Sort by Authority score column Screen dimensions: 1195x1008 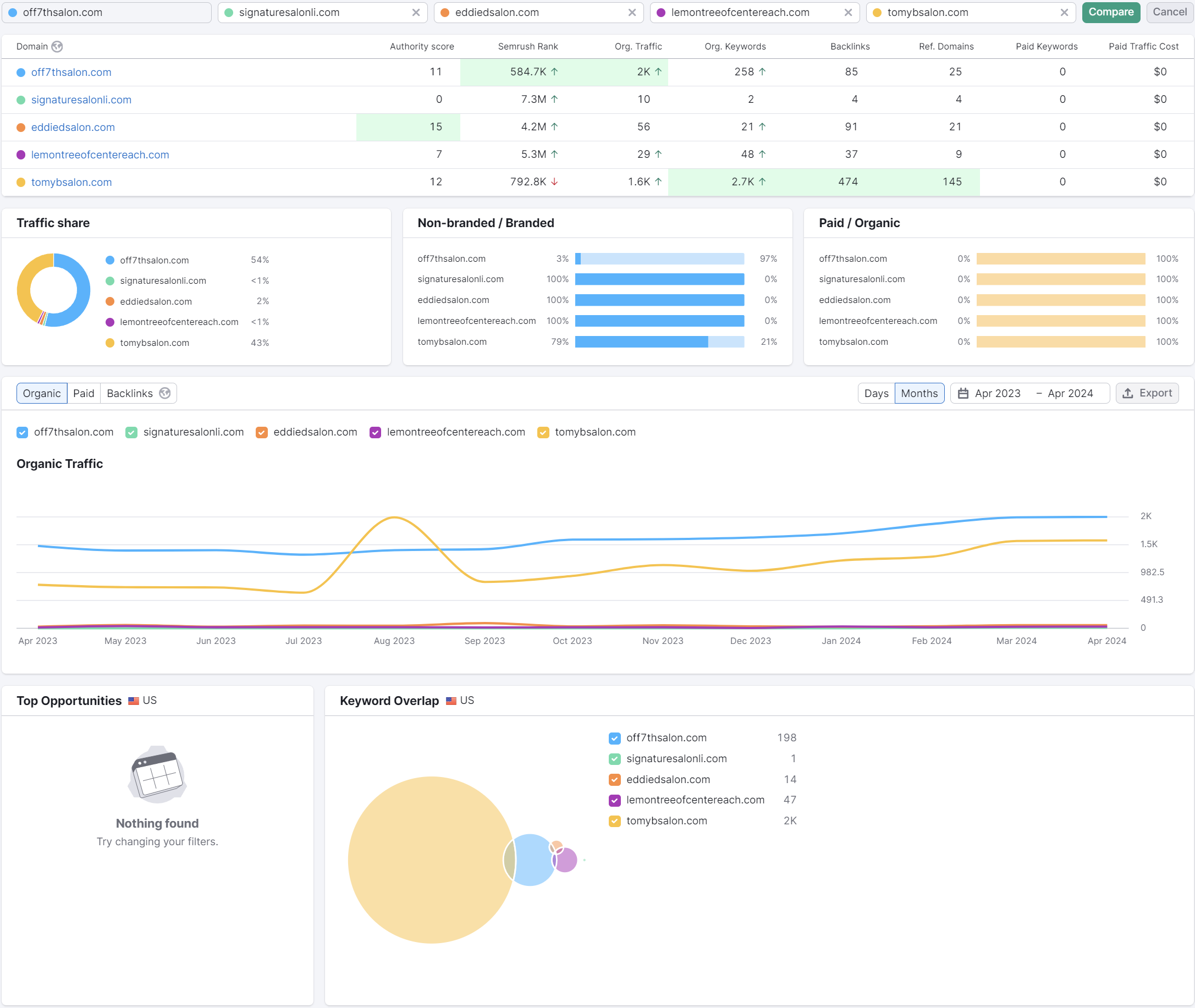point(422,47)
